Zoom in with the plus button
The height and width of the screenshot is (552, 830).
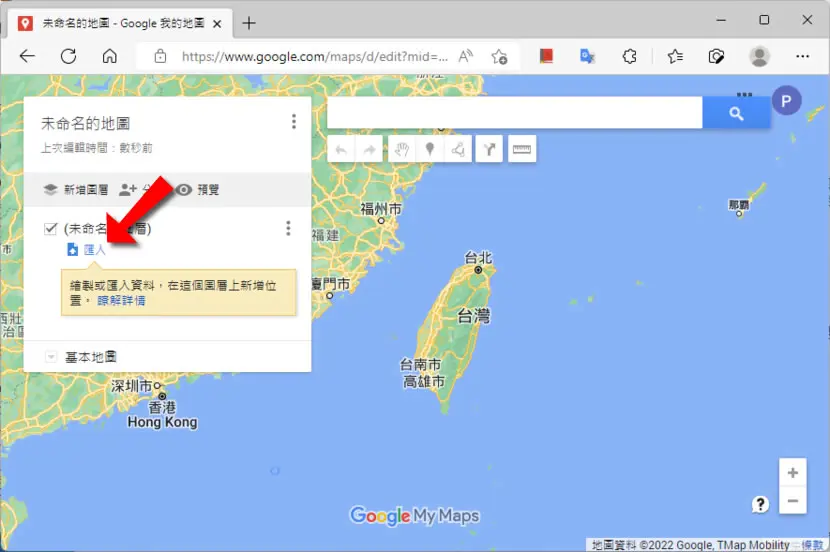click(x=792, y=473)
